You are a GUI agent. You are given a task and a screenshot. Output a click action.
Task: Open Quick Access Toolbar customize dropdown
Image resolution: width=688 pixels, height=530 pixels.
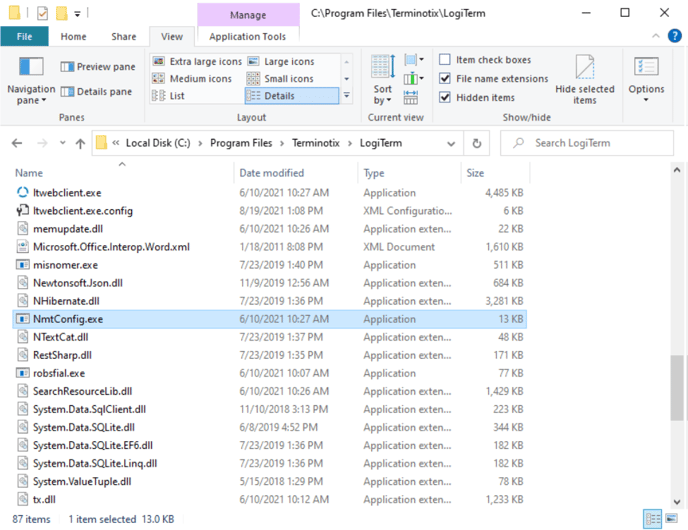[x=77, y=14]
